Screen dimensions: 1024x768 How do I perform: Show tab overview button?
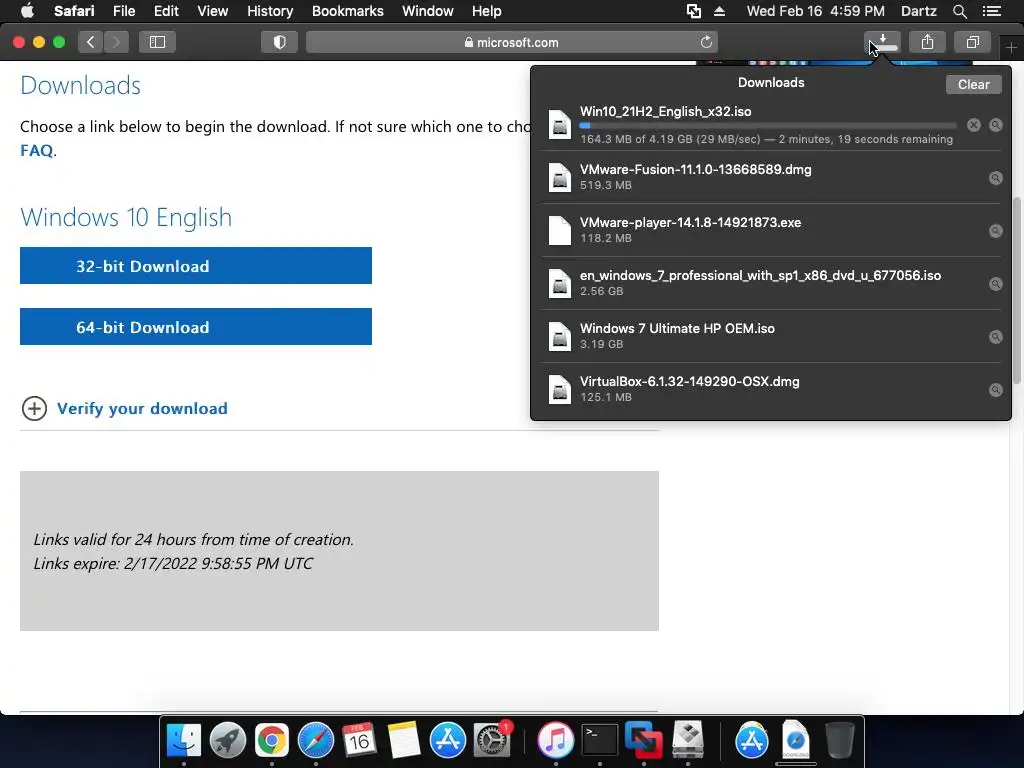(972, 42)
